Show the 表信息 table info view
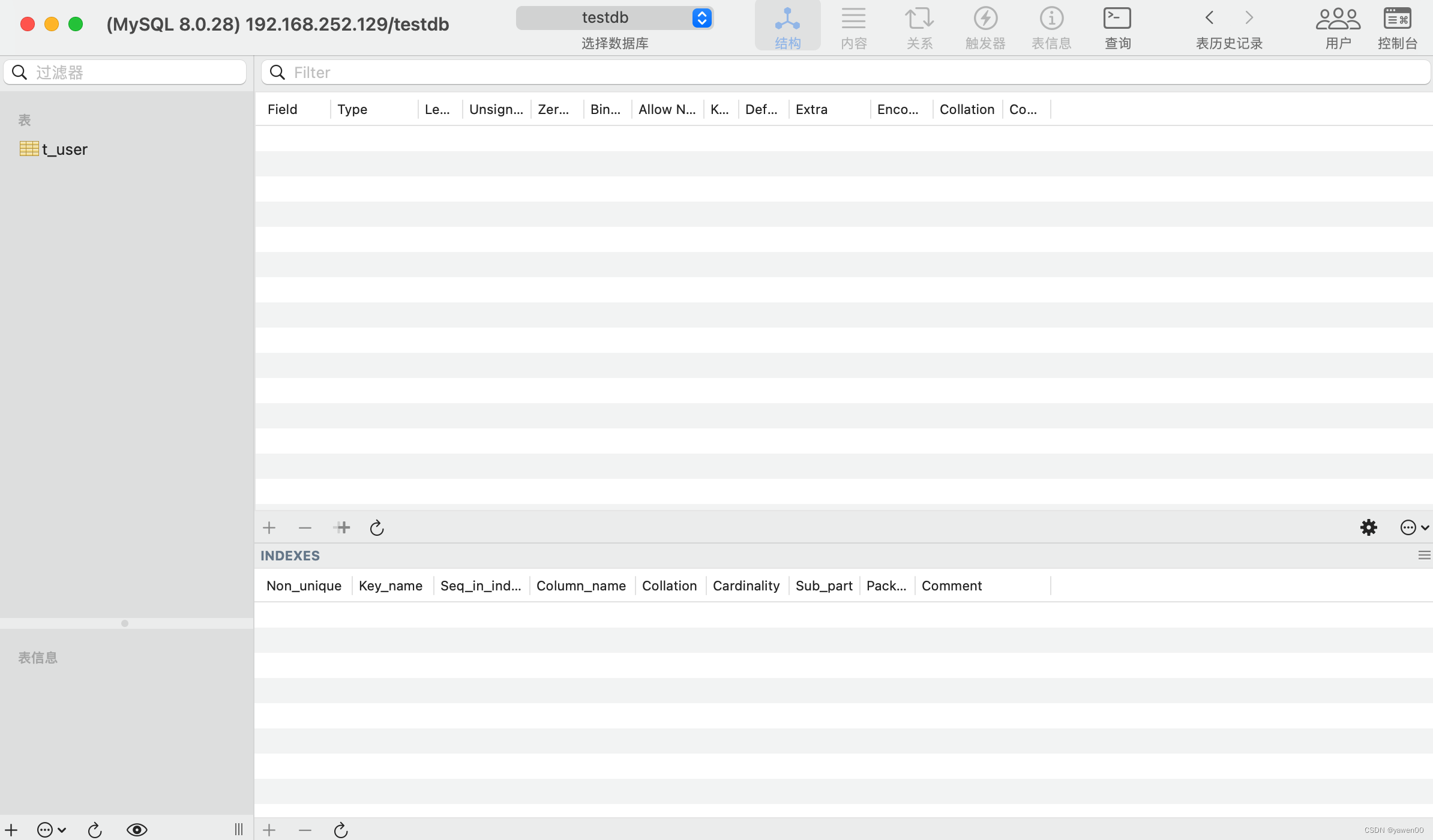This screenshot has width=1433, height=840. pos(1051,27)
